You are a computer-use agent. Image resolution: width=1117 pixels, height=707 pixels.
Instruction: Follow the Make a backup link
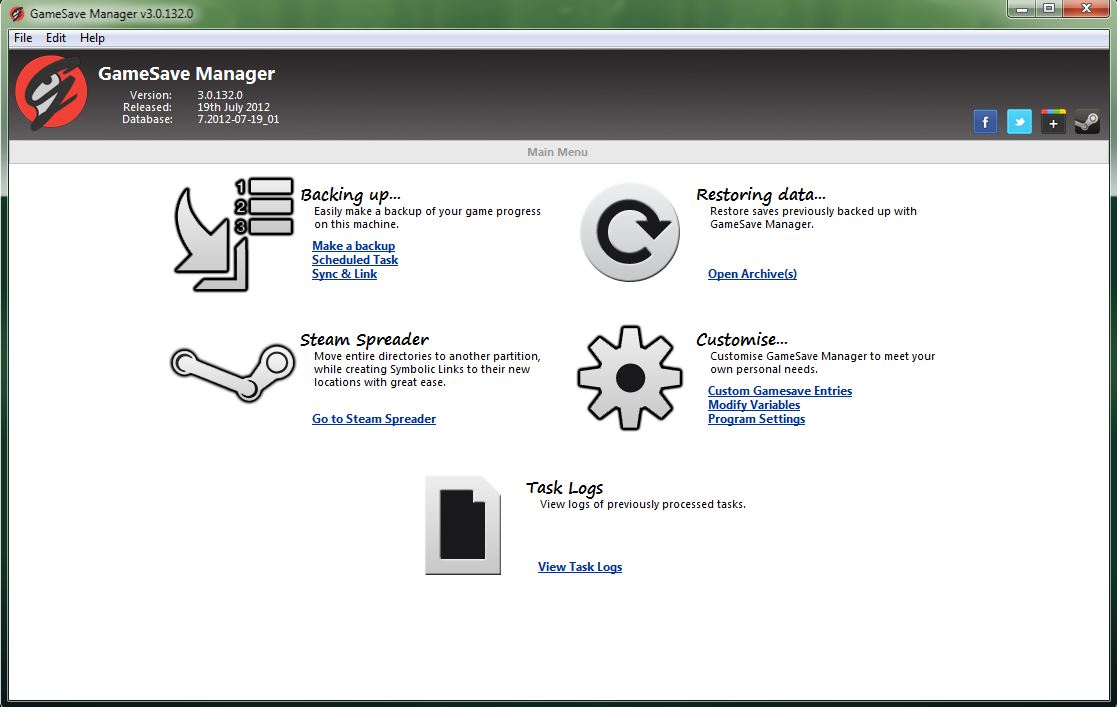click(x=353, y=246)
